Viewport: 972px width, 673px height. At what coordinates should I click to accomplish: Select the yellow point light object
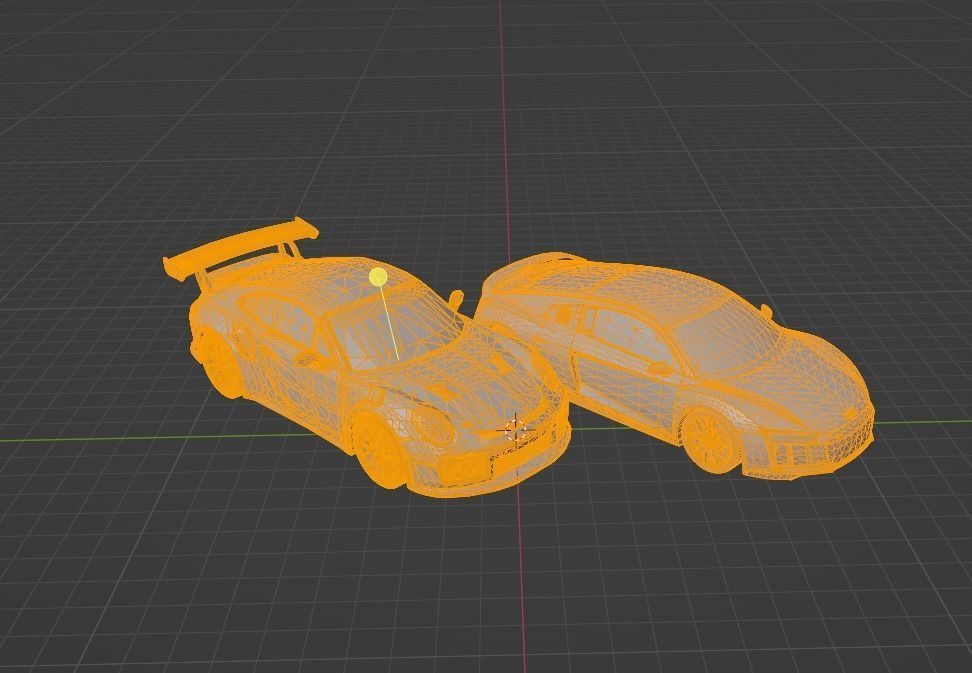click(x=378, y=277)
